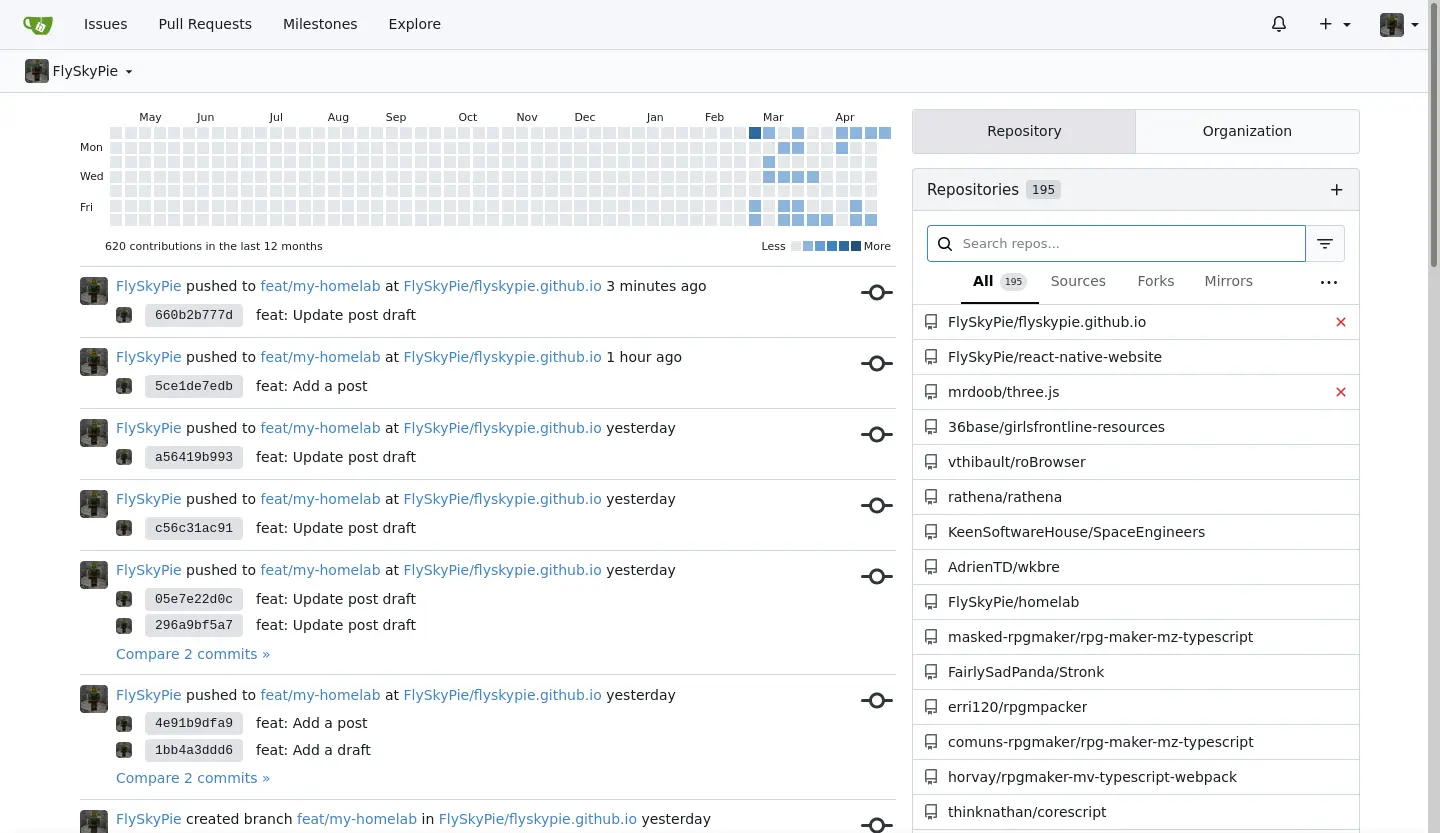Click the plus icon to add repository
This screenshot has width=1440, height=833.
pos(1337,190)
